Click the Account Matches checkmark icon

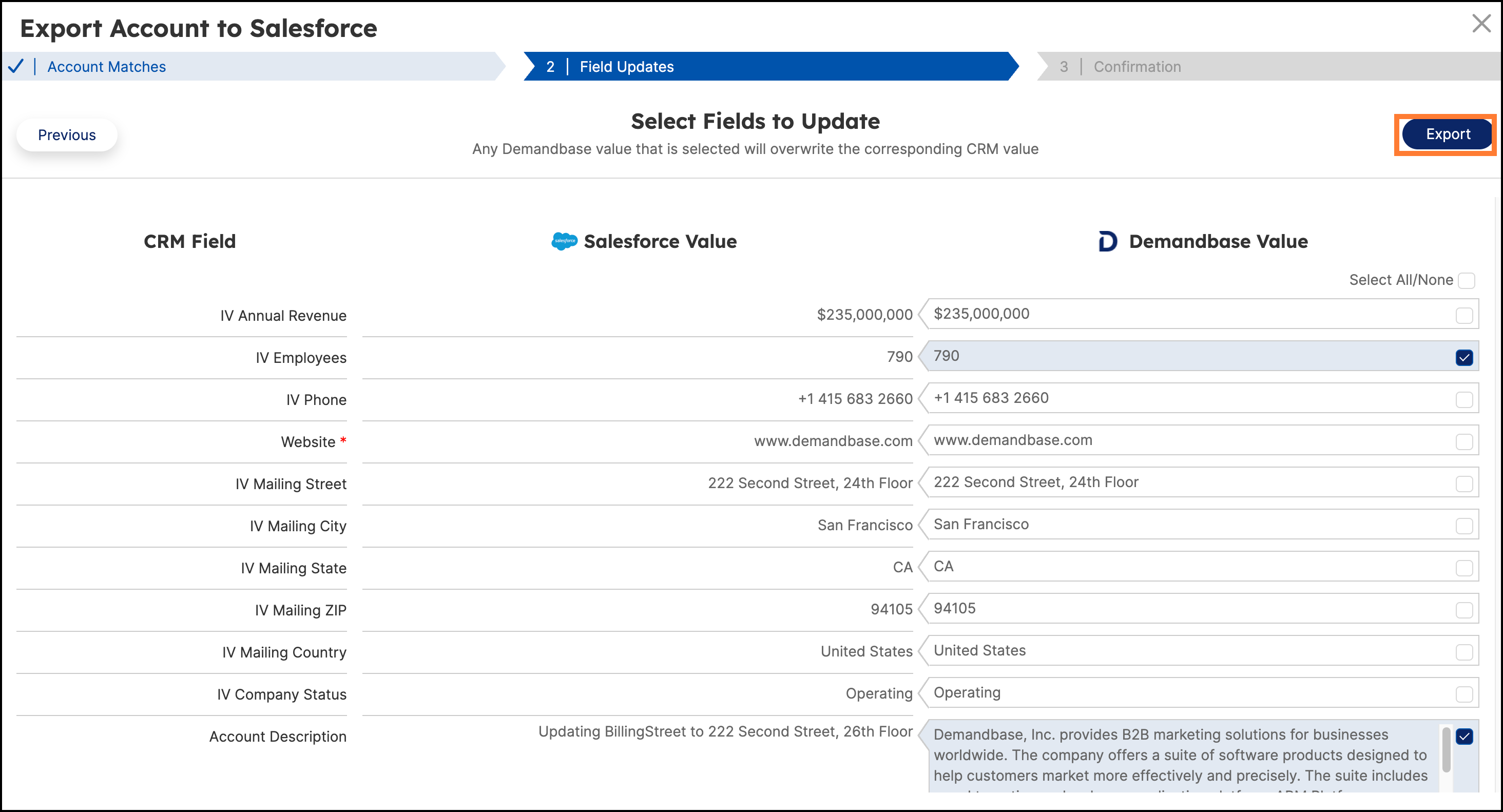click(x=16, y=67)
